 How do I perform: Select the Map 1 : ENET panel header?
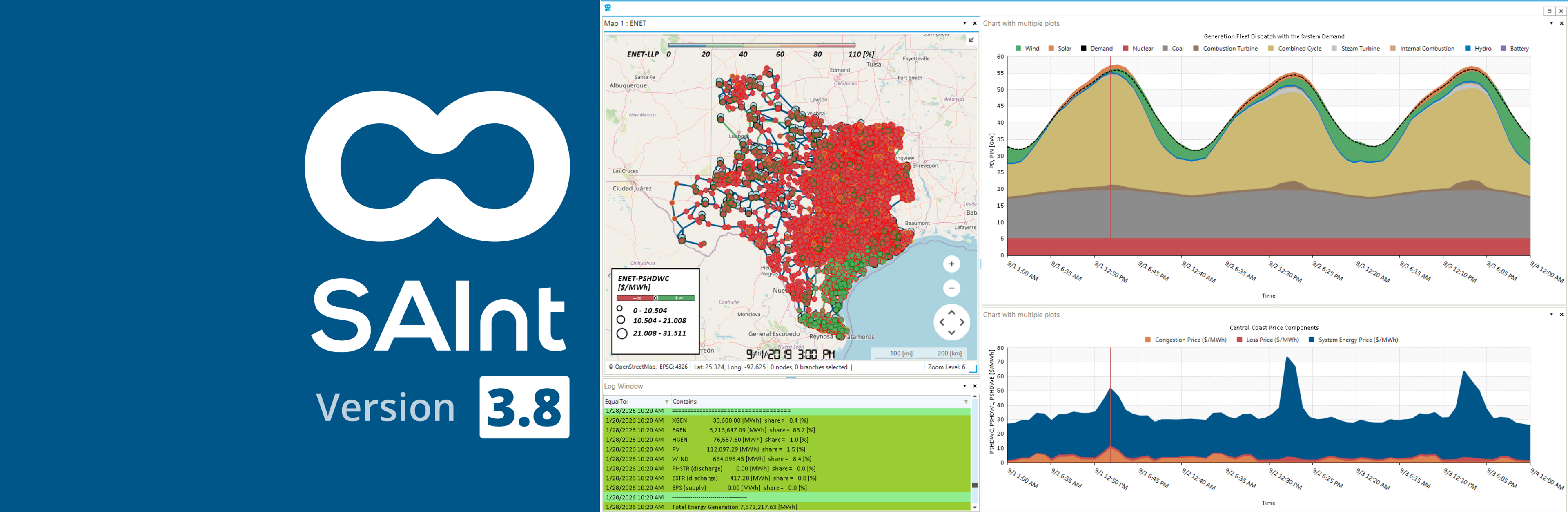(x=624, y=23)
